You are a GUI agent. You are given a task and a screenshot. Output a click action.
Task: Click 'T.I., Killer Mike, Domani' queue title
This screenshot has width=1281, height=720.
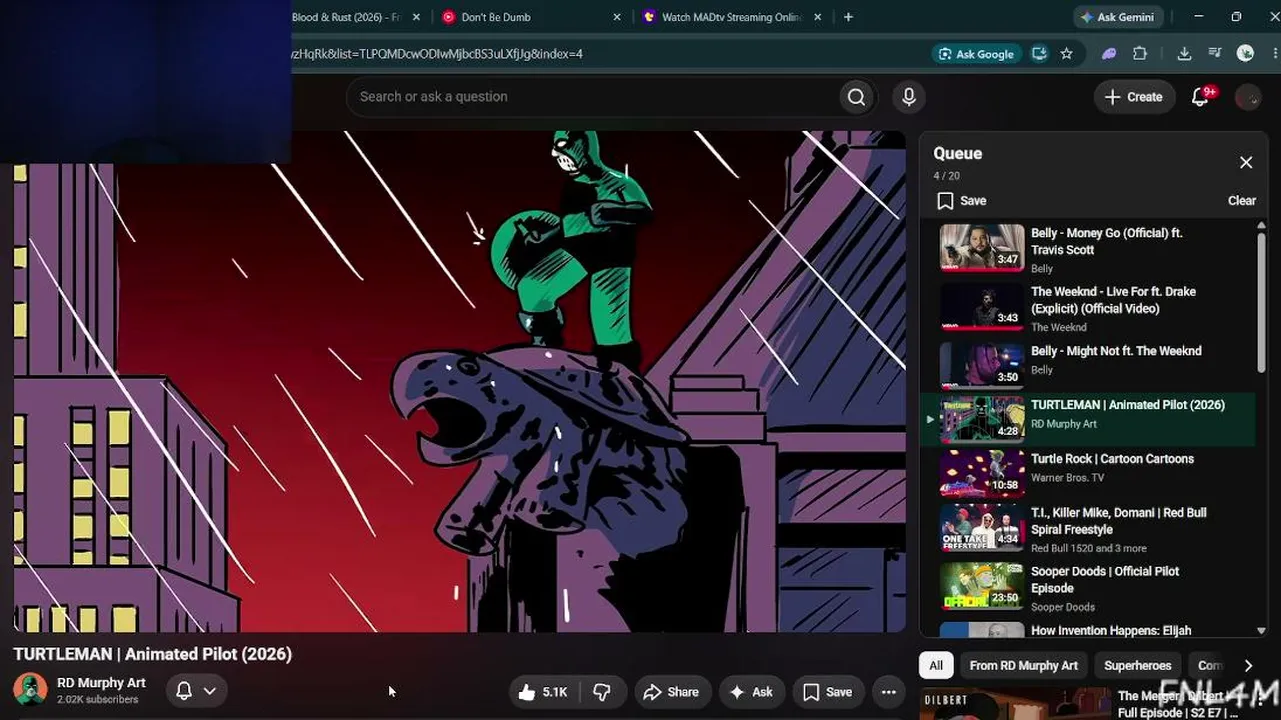(x=1119, y=521)
